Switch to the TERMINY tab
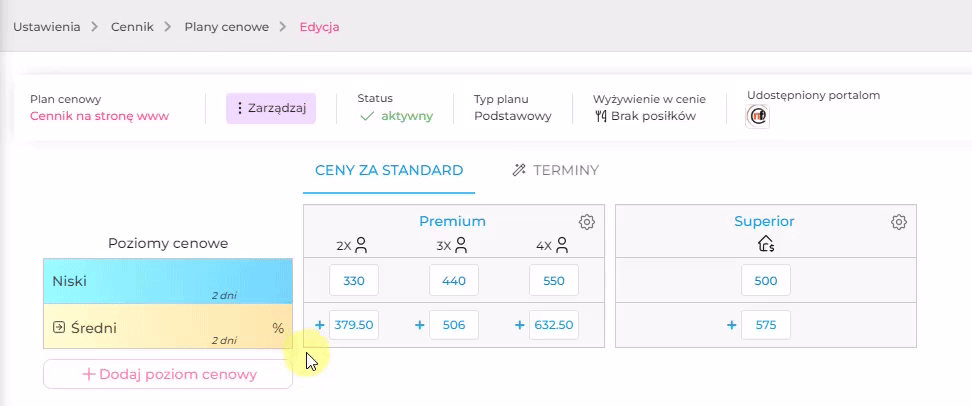 pos(555,170)
